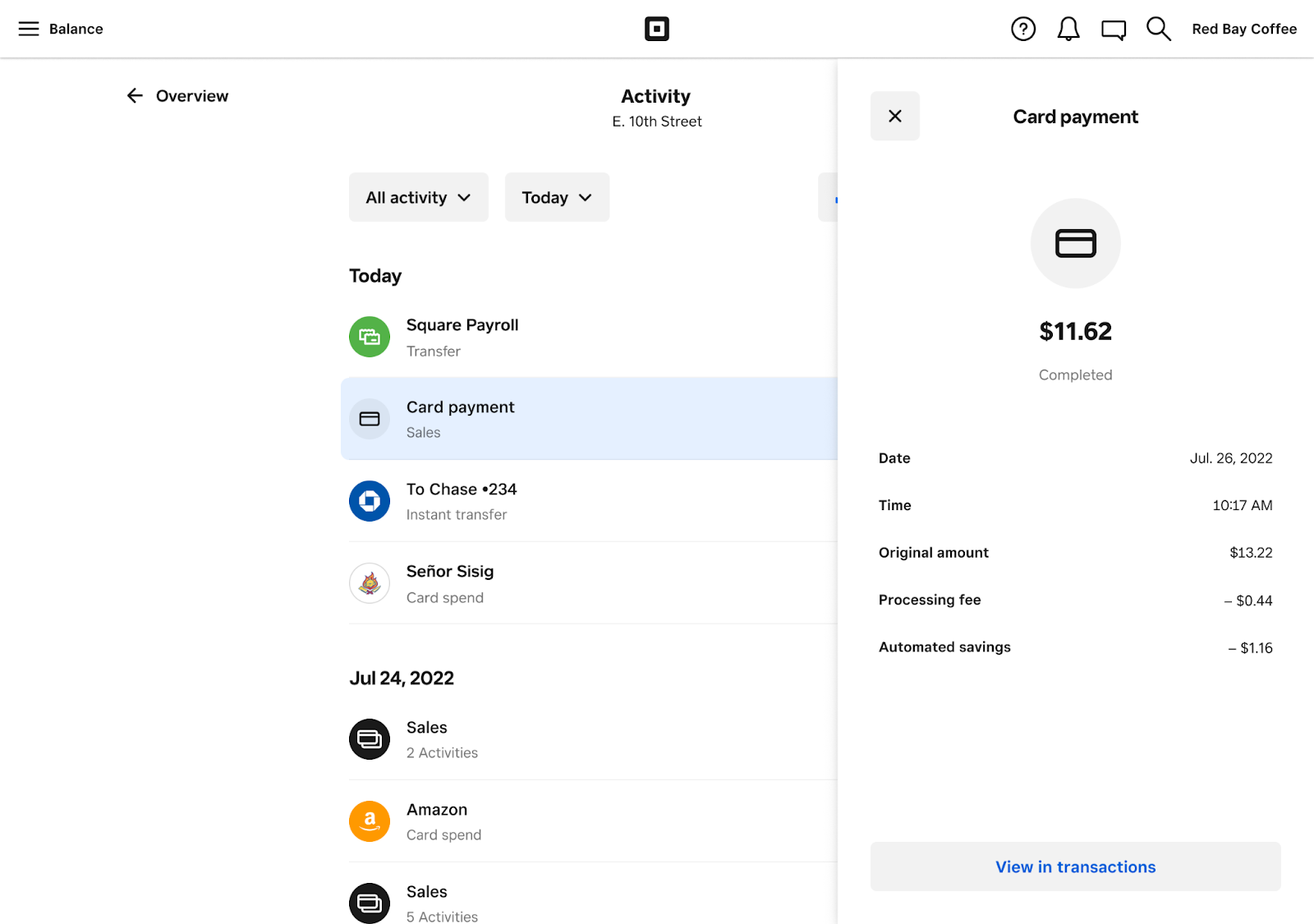The width and height of the screenshot is (1314, 924).
Task: Click the View in transactions button
Action: pyautogui.click(x=1075, y=867)
